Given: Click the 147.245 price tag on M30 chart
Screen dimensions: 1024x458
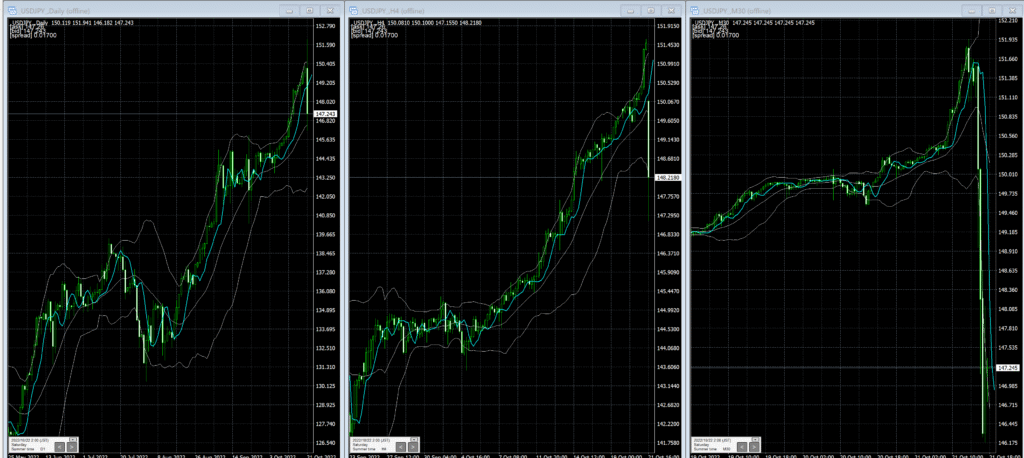Looking at the screenshot, I should click(1010, 368).
